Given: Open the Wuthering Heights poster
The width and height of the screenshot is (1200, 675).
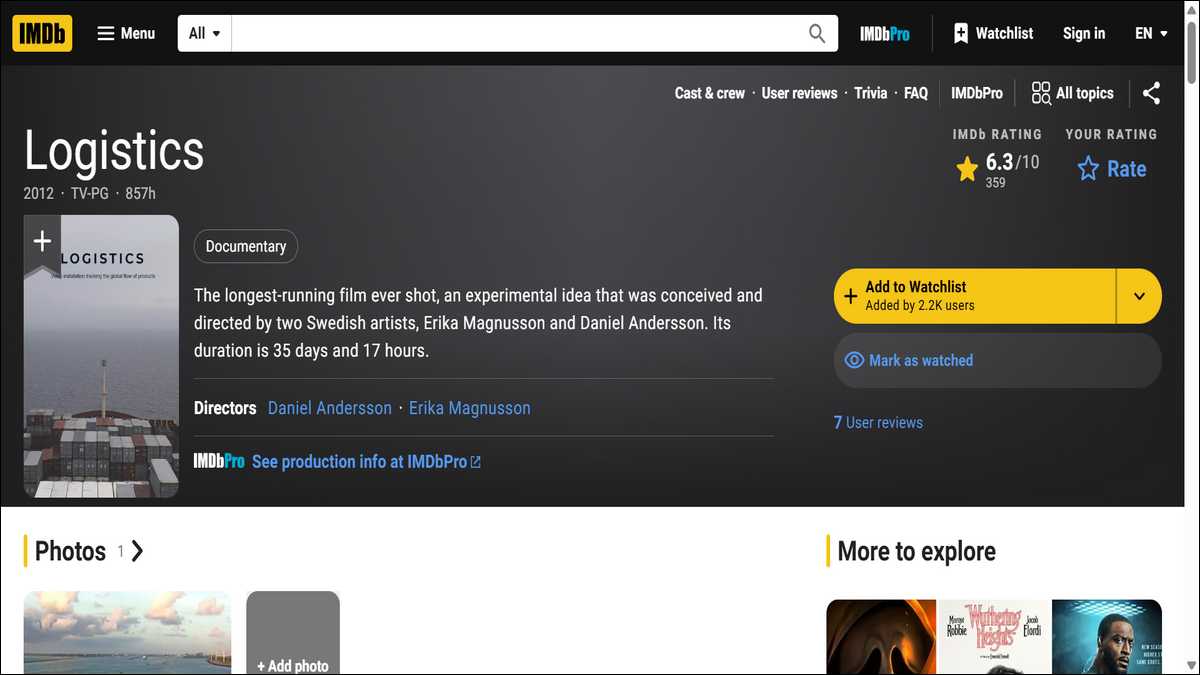Looking at the screenshot, I should pyautogui.click(x=994, y=637).
